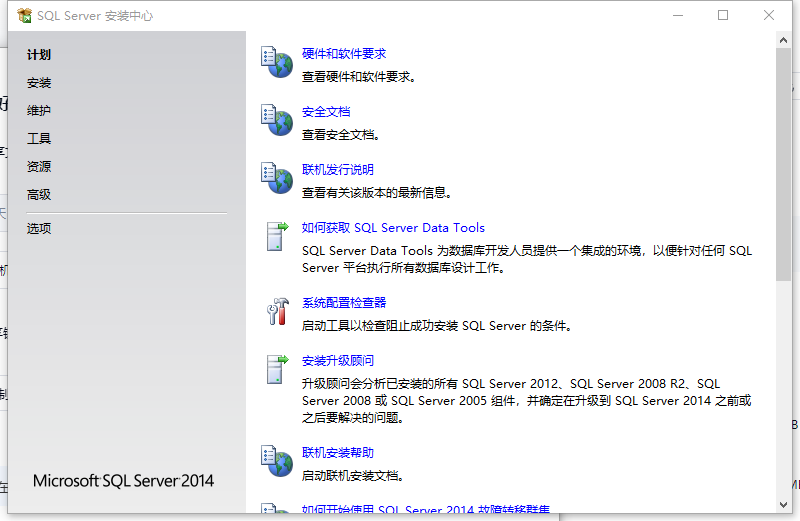Image resolution: width=800 pixels, height=521 pixels.
Task: Switch to the 资源 sidebar page
Action: click(39, 166)
